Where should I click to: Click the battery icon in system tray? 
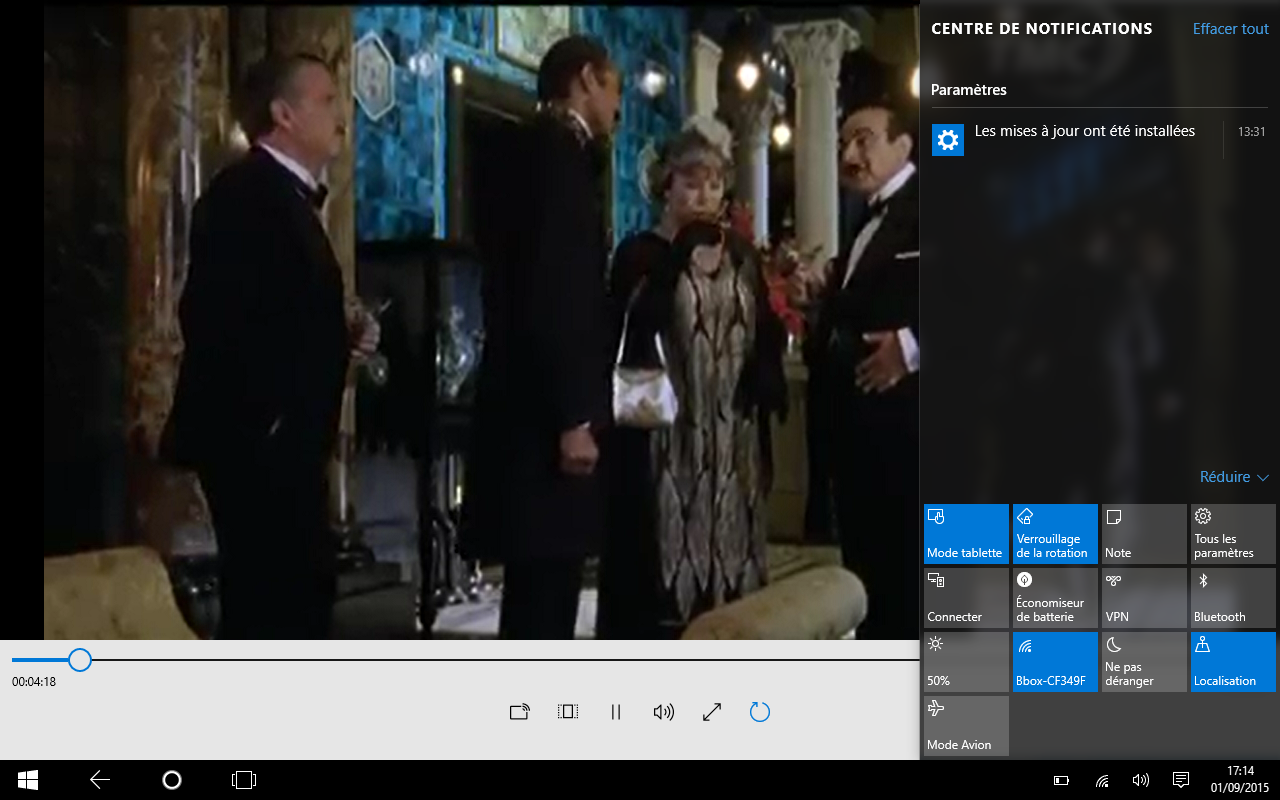pos(1062,780)
